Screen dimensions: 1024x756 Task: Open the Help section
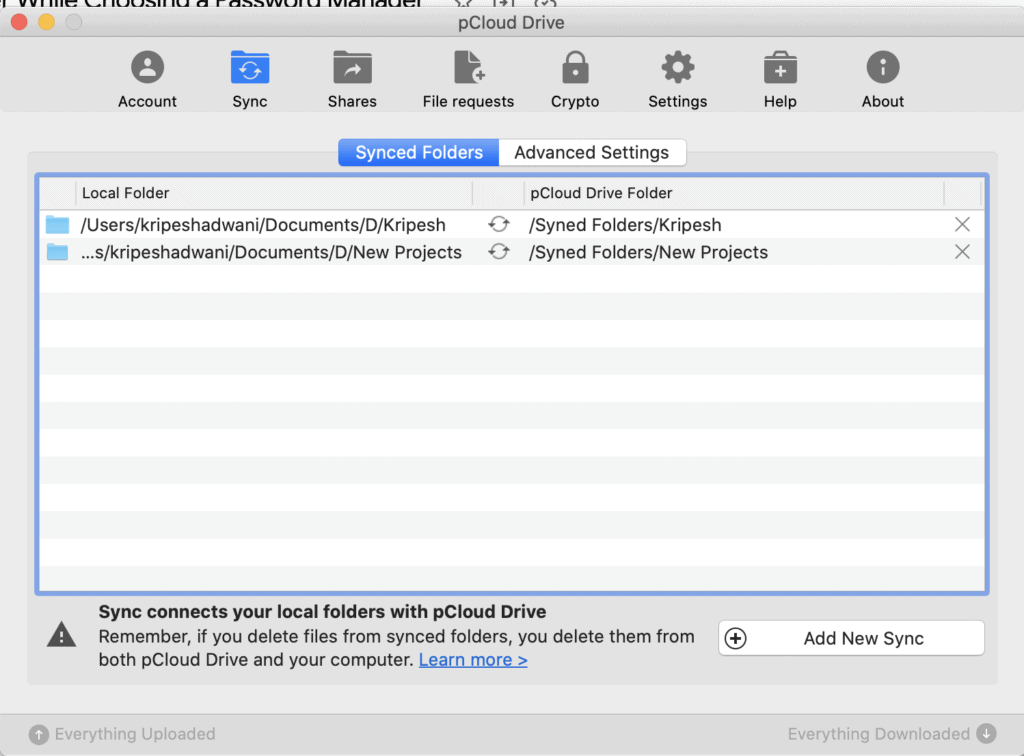780,79
